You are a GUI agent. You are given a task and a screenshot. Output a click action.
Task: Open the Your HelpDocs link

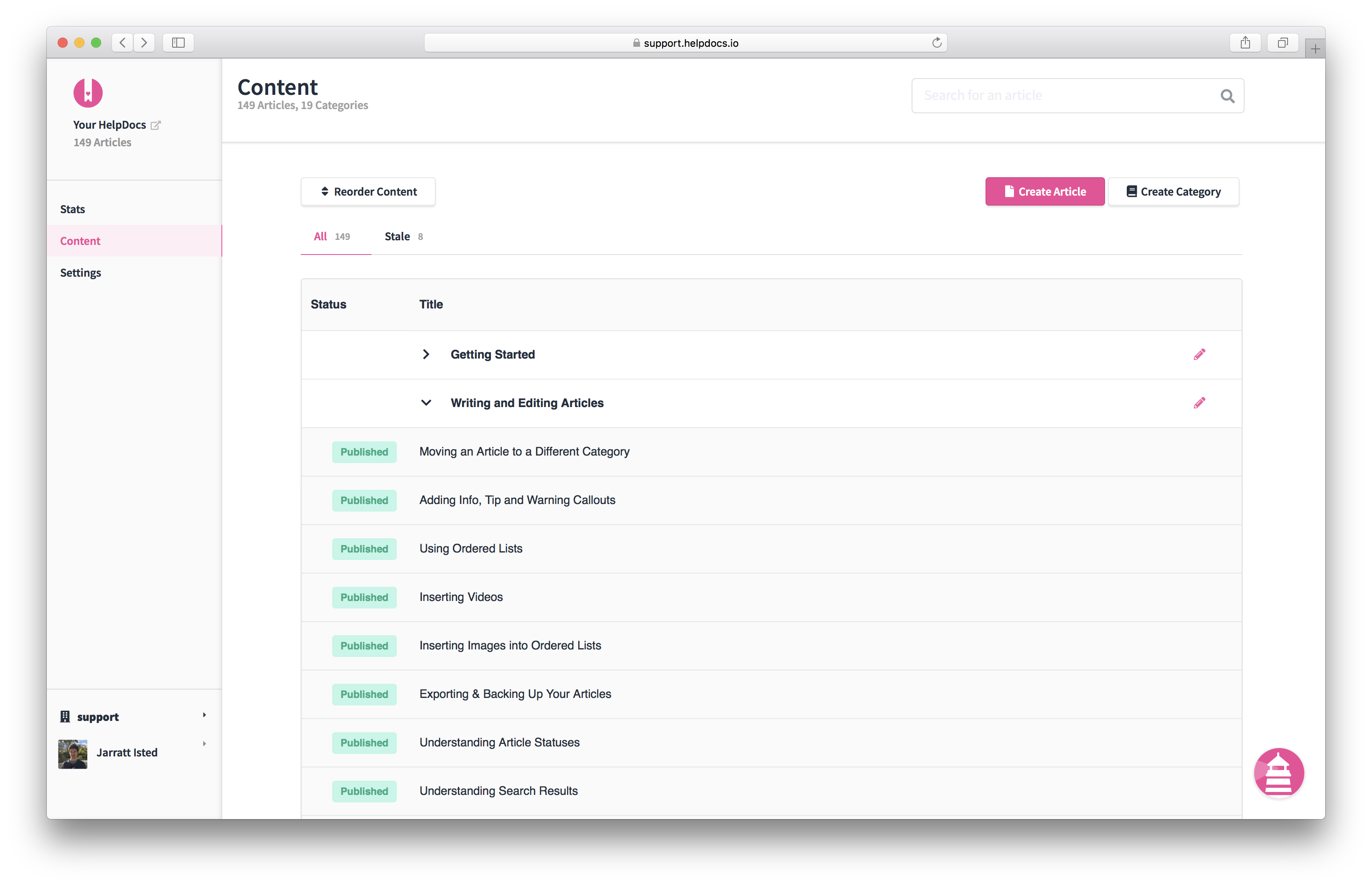pyautogui.click(x=109, y=125)
